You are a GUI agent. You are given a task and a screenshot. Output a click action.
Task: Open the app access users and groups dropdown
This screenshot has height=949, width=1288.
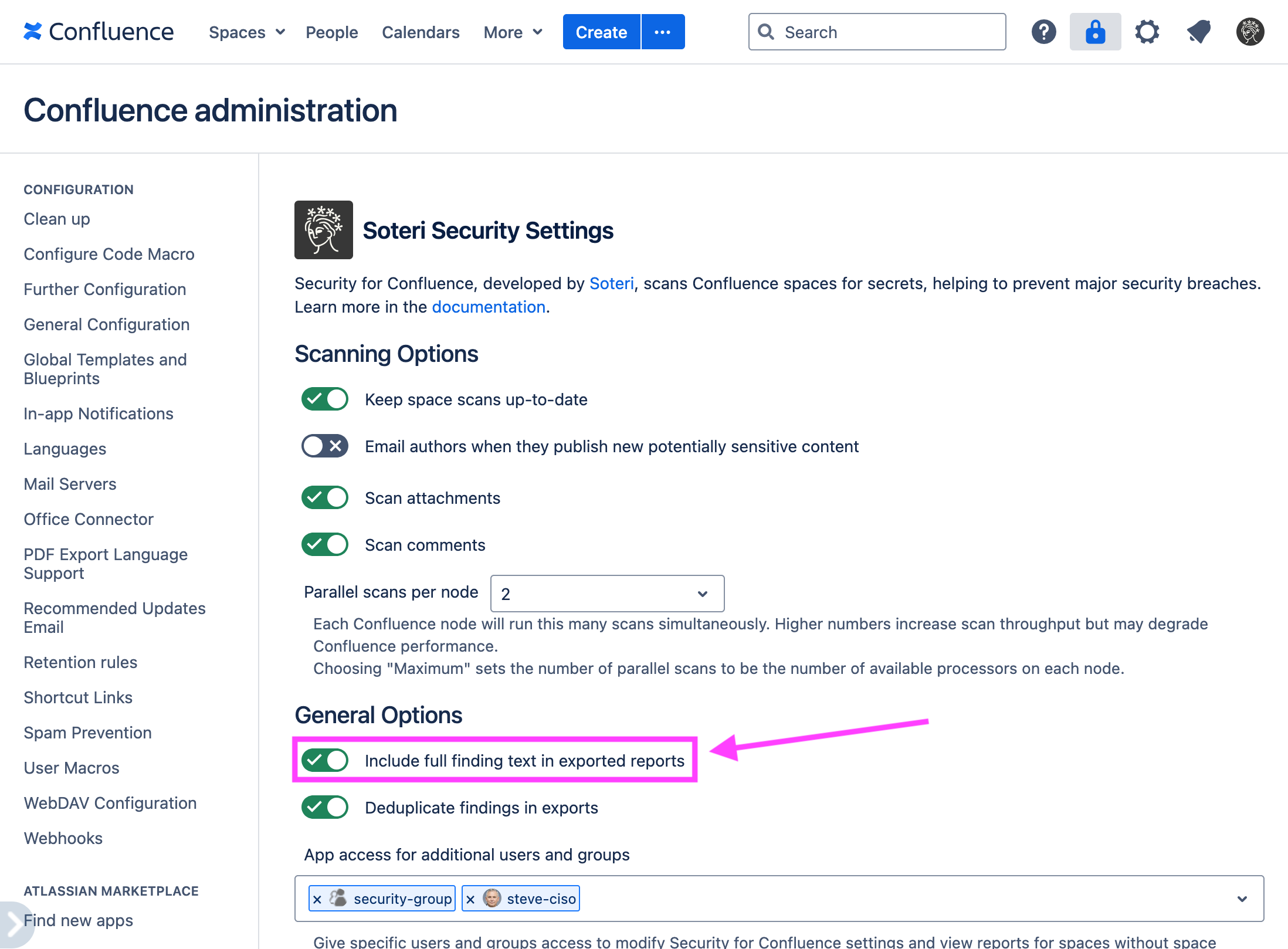point(1242,898)
